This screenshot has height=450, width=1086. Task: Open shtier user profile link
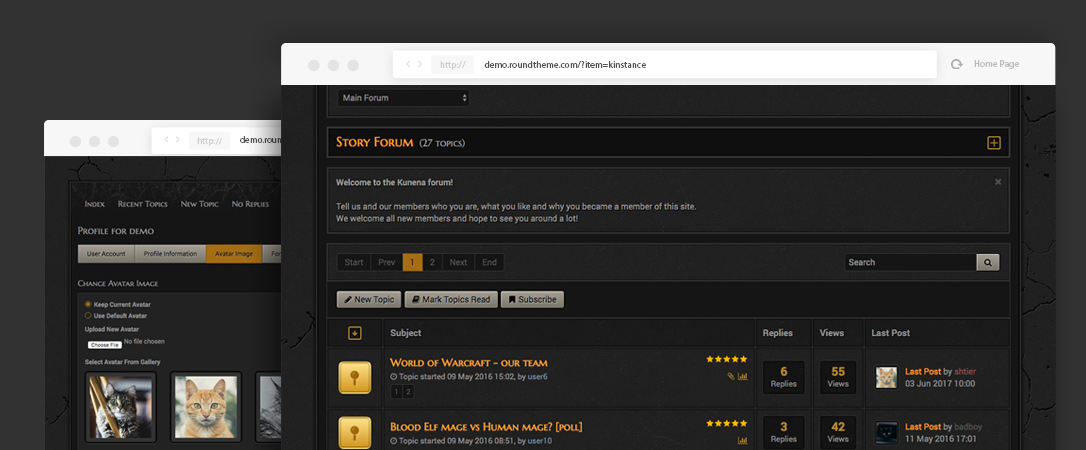tap(965, 372)
